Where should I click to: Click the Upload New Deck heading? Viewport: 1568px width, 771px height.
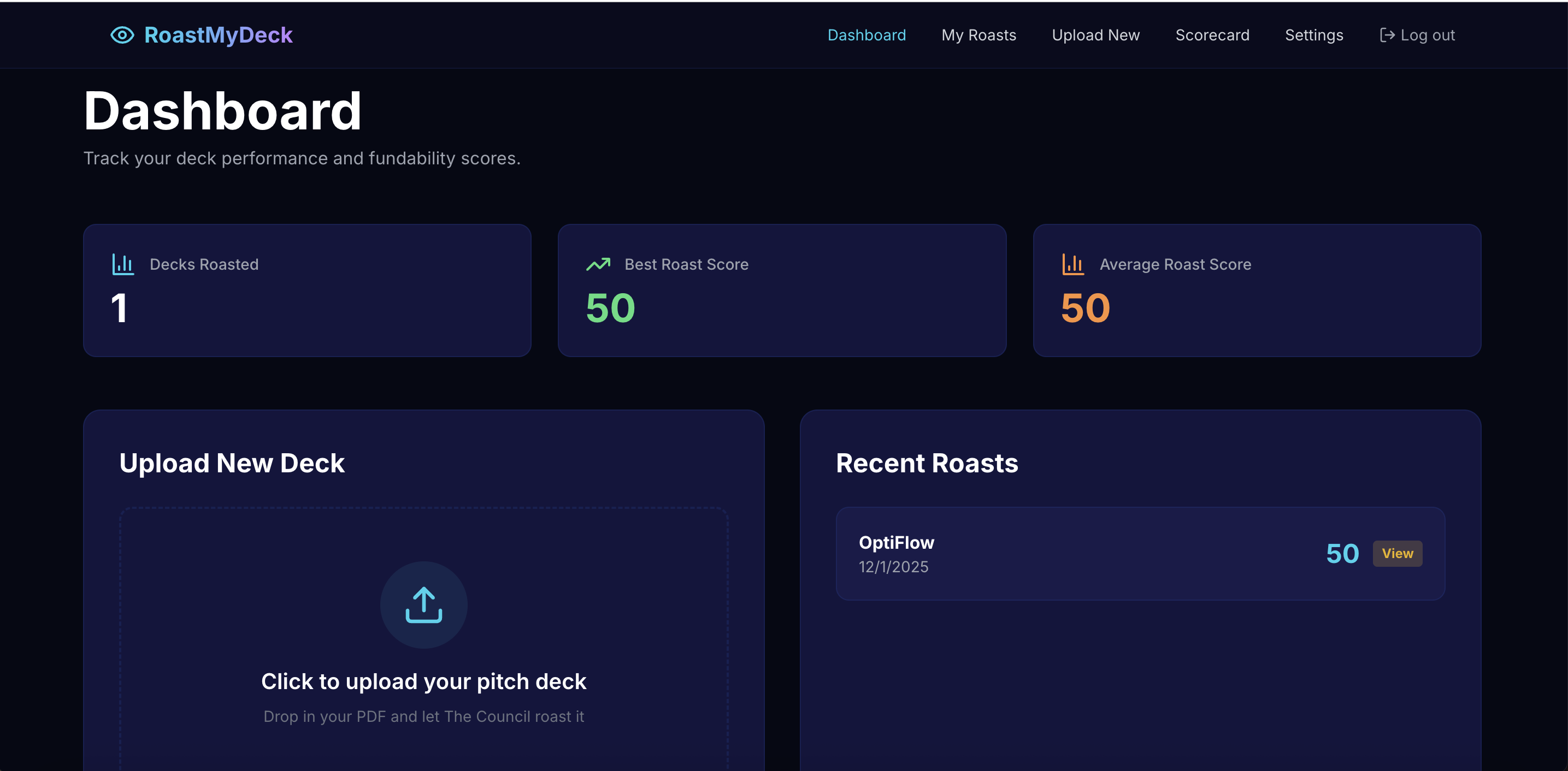232,463
